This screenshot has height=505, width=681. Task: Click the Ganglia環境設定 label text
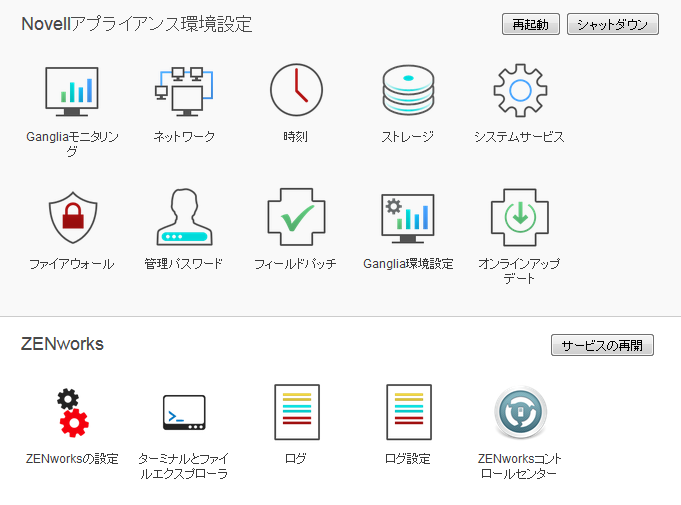(x=408, y=264)
